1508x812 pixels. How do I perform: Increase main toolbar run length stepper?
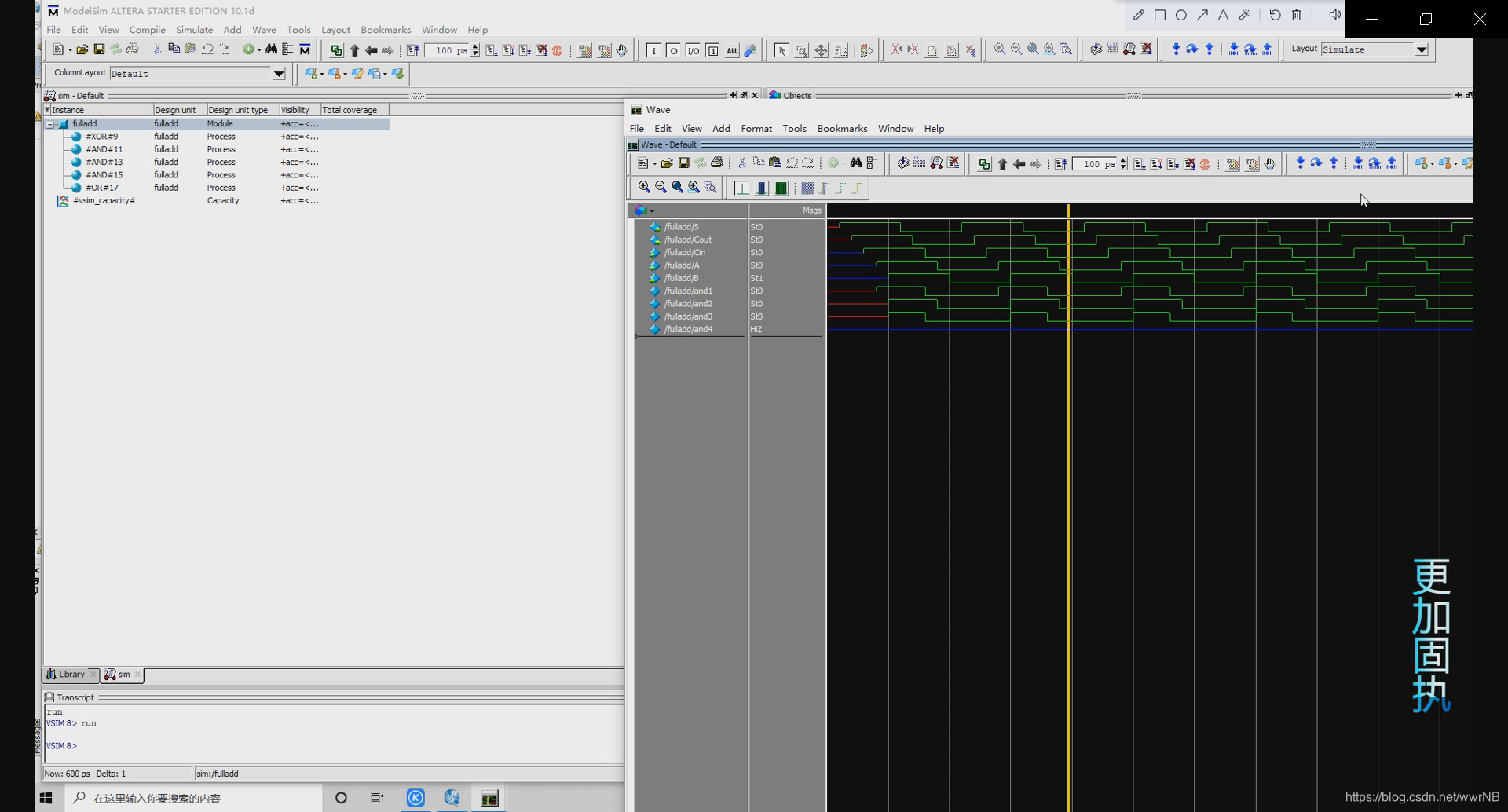tap(475, 47)
